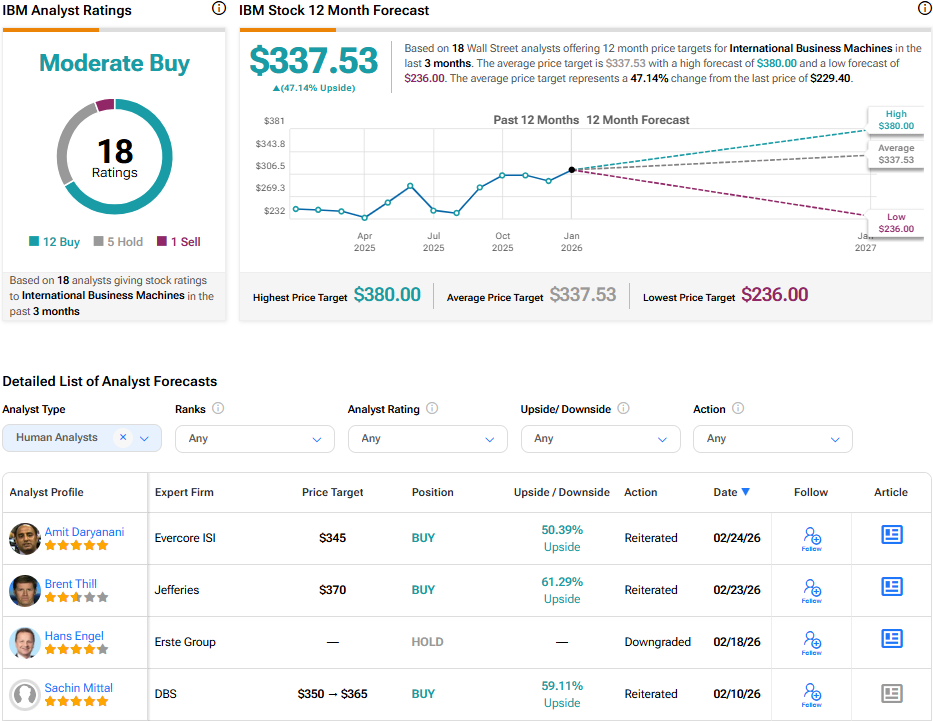Click the teal Buy legend swatch
The height and width of the screenshot is (721, 933).
(x=34, y=242)
